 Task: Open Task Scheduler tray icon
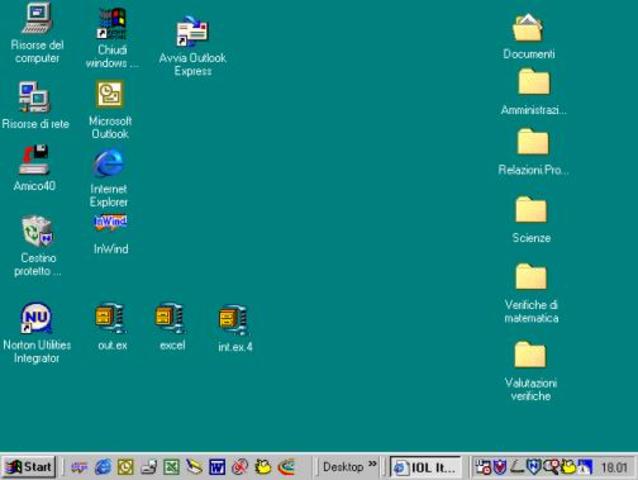[483, 467]
